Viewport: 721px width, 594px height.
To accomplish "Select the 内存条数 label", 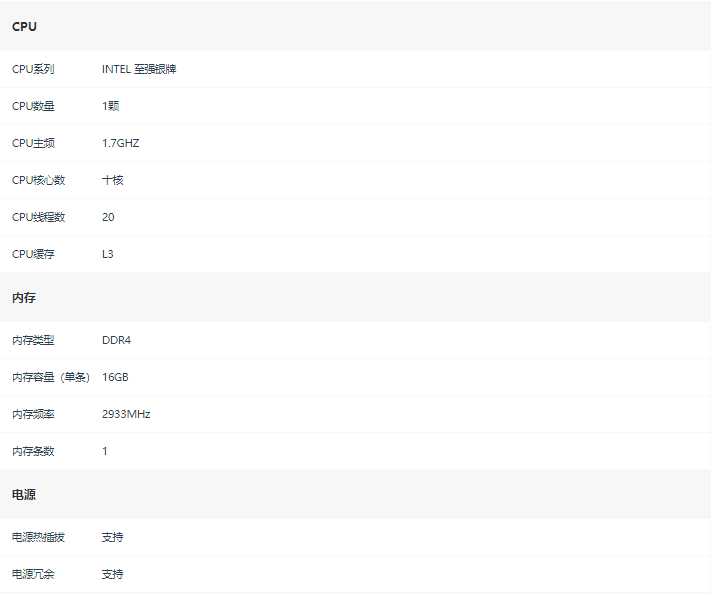I will tap(33, 451).
